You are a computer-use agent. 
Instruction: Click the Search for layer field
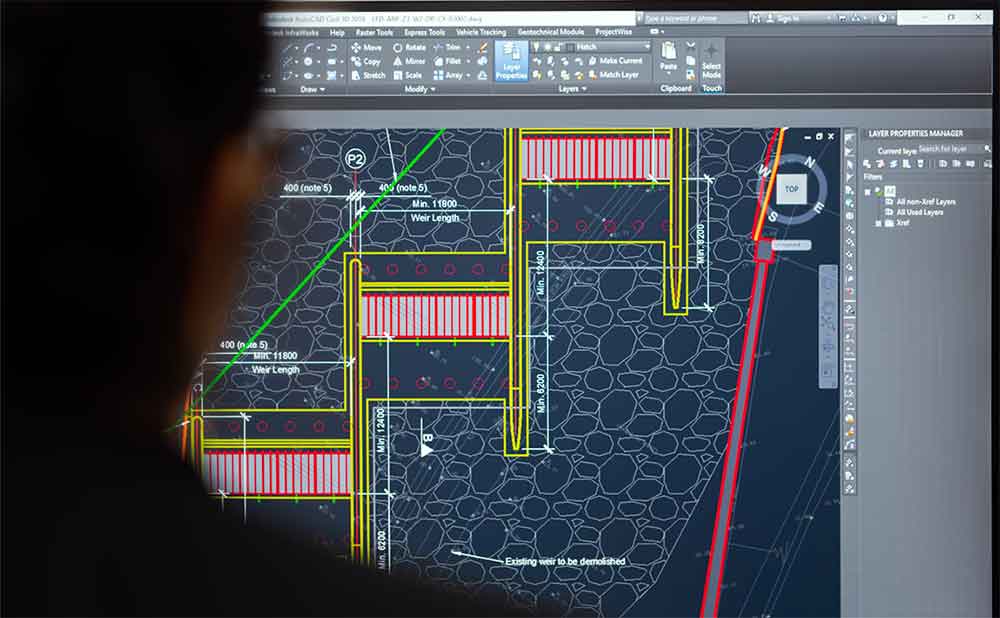[945, 149]
